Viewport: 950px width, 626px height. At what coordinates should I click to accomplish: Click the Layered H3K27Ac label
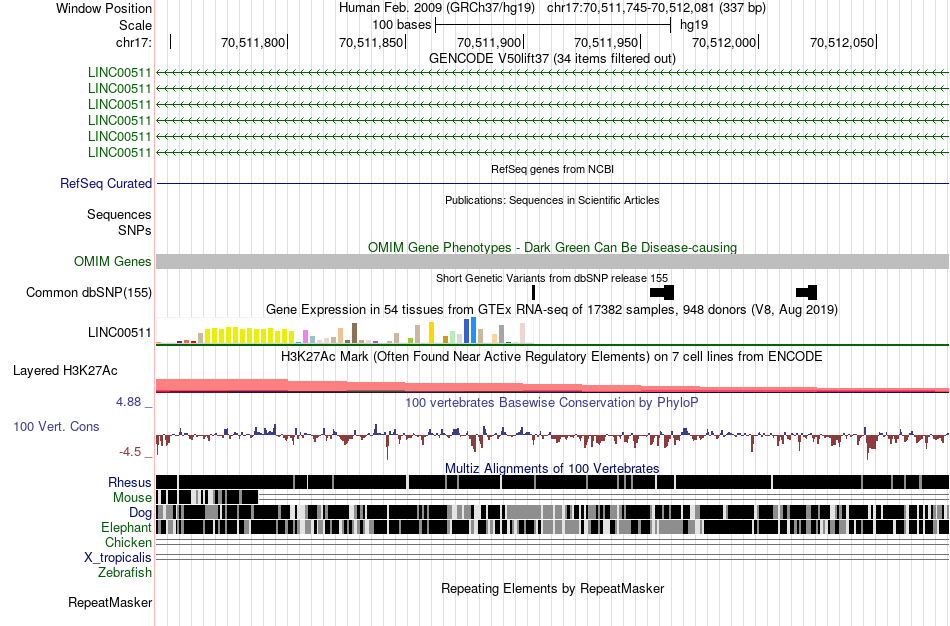click(65, 370)
